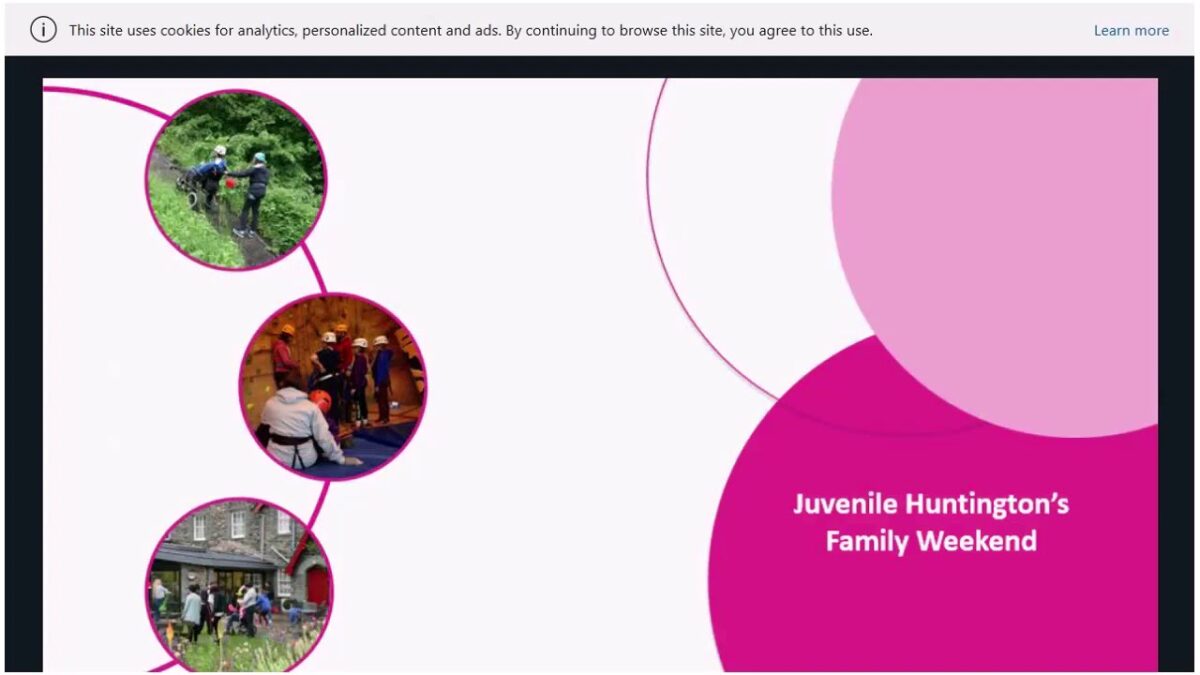Viewport: 1200px width, 675px height.
Task: Click the cookie notice message text
Action: [471, 30]
